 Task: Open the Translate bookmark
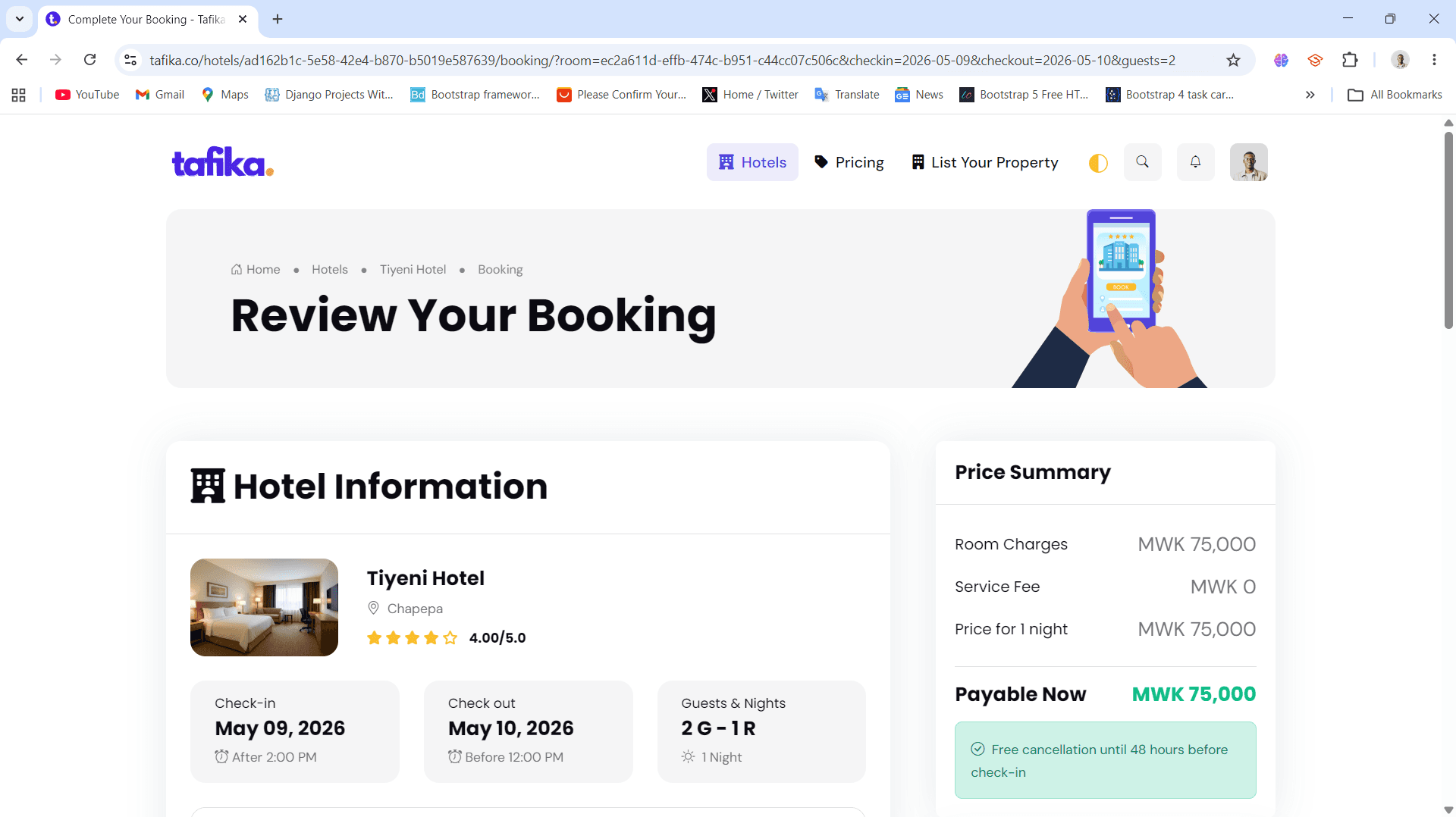(x=847, y=95)
